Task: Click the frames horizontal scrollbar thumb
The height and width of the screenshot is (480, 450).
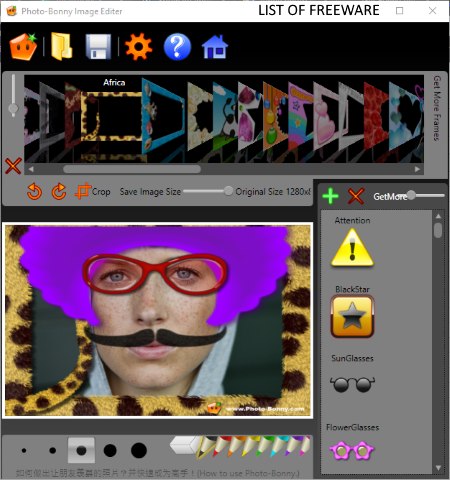Action: pos(132,169)
